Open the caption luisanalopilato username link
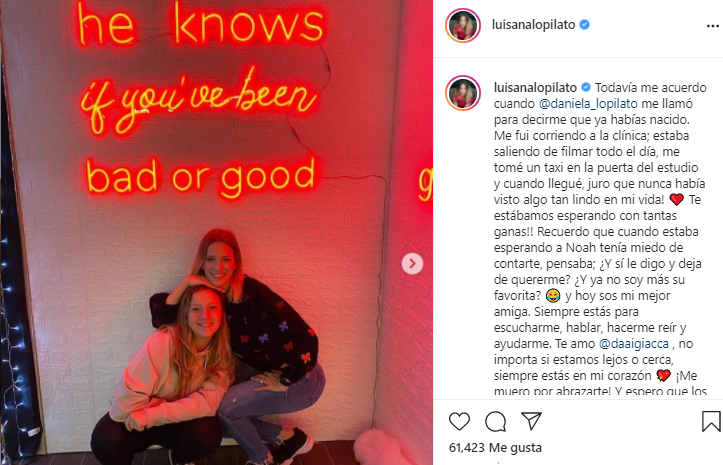This screenshot has width=723, height=465. 535,88
